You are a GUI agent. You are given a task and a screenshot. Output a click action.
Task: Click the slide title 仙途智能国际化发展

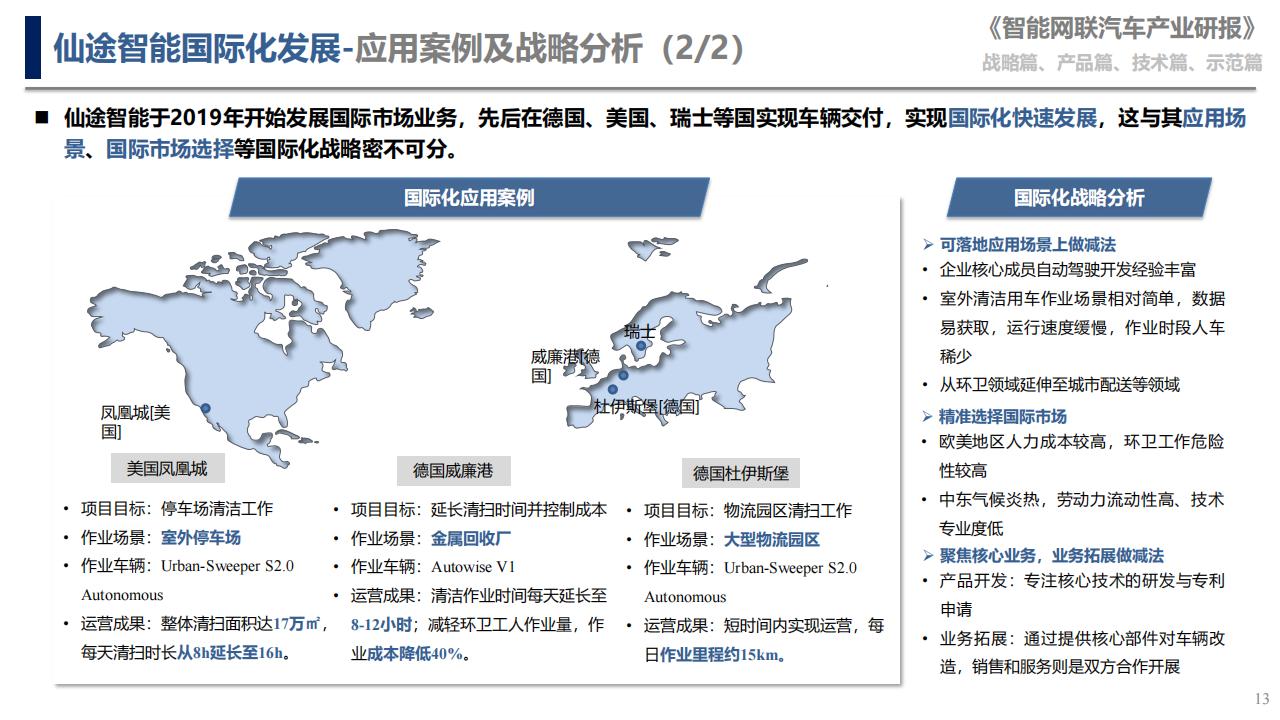pyautogui.click(x=196, y=47)
